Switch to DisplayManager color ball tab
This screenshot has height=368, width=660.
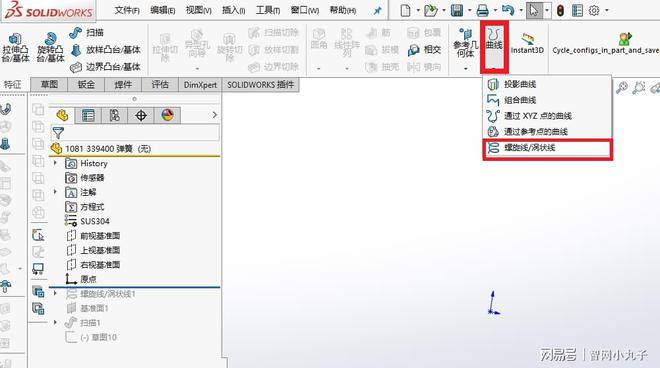point(168,115)
